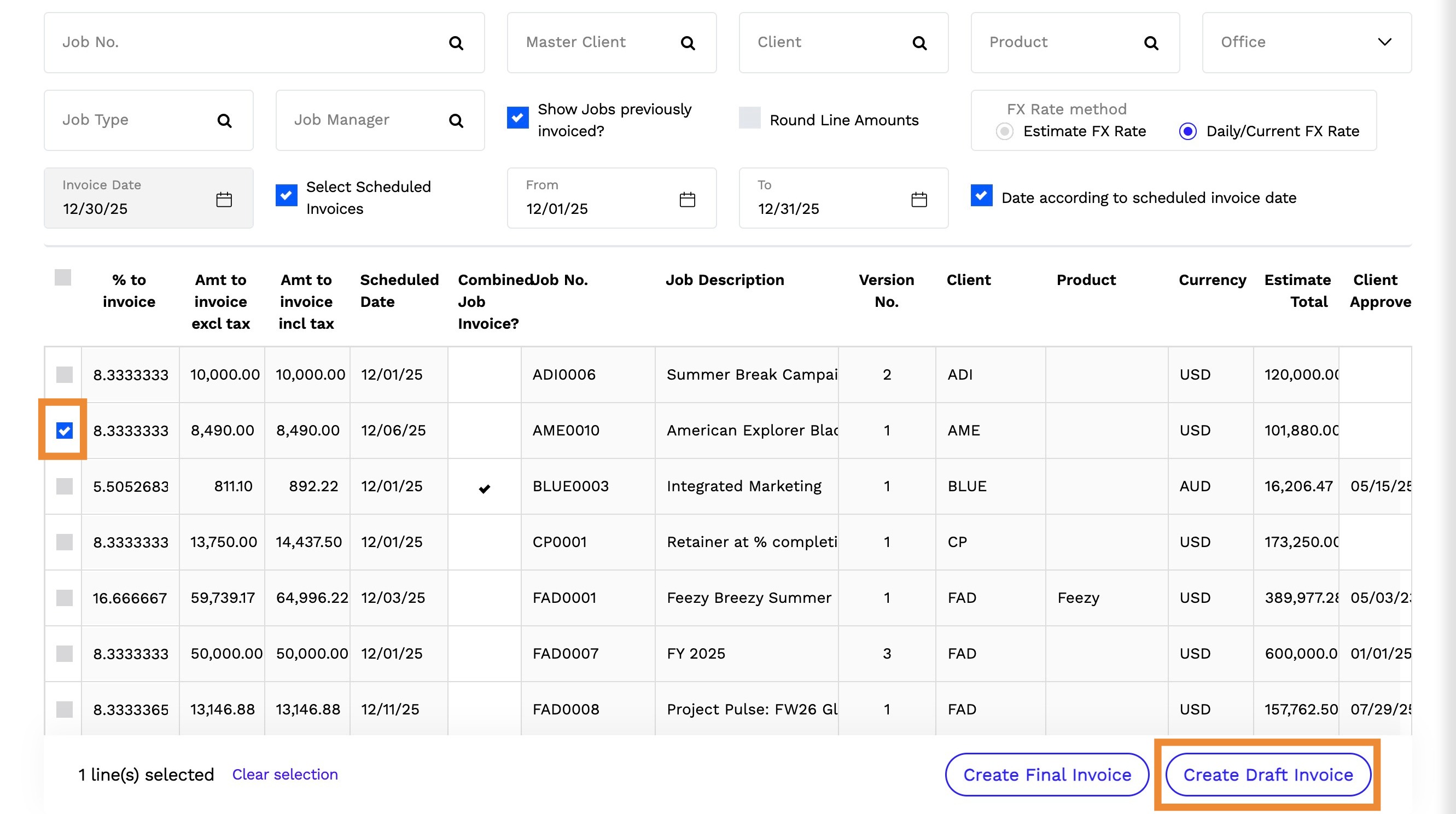Expand the Office dropdown
Image resolution: width=1456 pixels, height=814 pixels.
point(1384,43)
